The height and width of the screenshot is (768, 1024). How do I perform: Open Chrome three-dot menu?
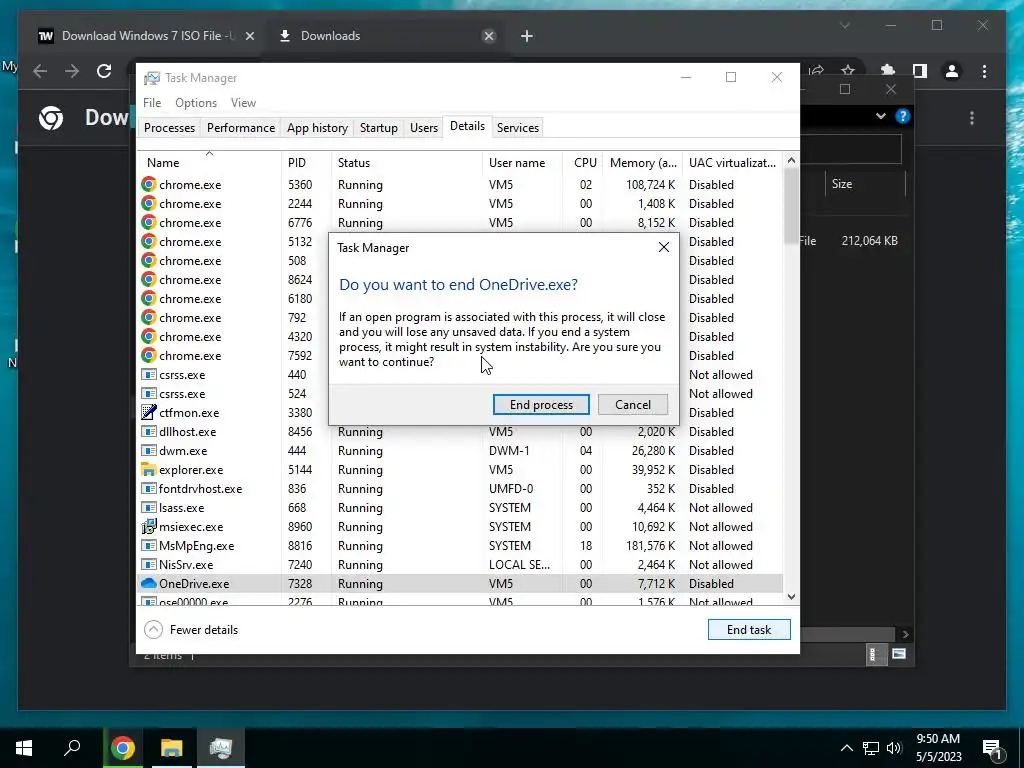pyautogui.click(x=985, y=71)
